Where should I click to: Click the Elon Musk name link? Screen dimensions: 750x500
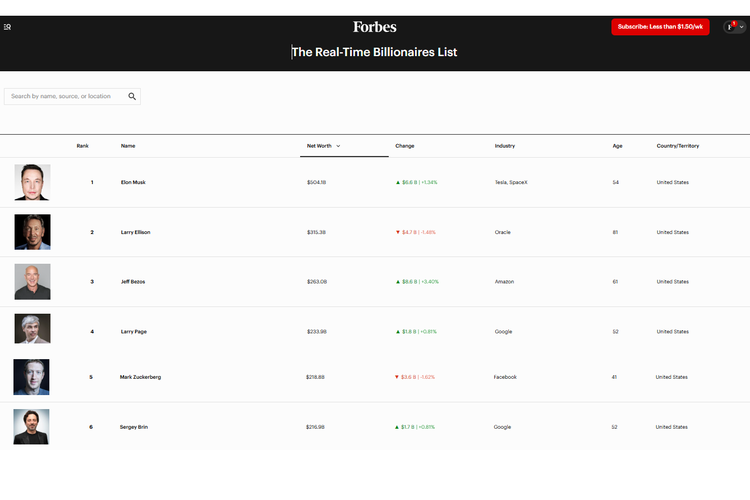coord(132,183)
